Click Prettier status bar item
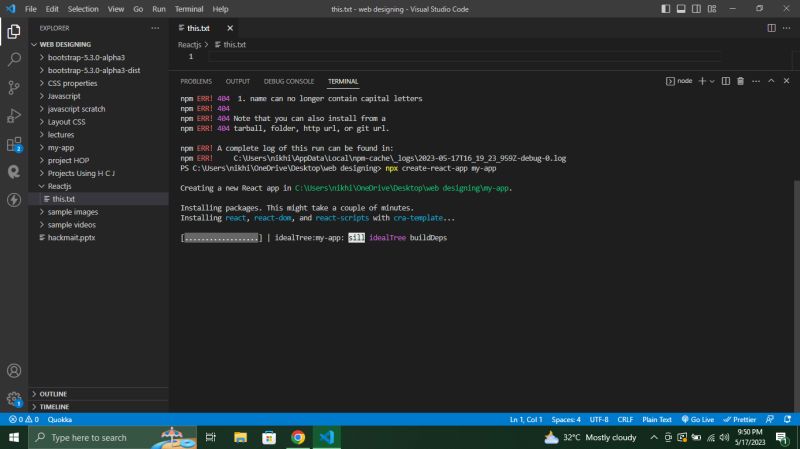Image resolution: width=800 pixels, height=449 pixels. tap(739, 419)
